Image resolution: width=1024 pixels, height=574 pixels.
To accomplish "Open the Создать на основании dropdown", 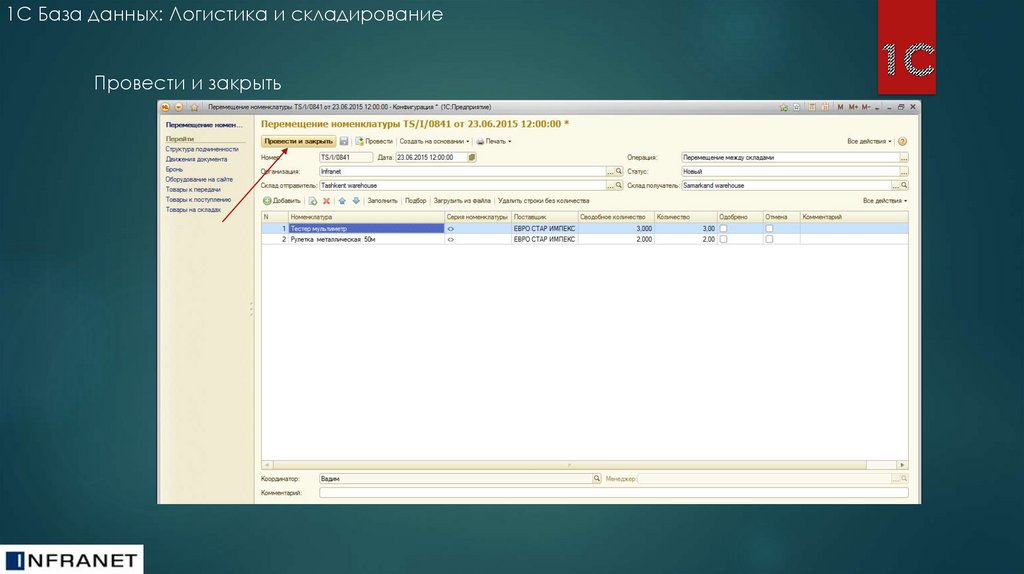I will 434,141.
